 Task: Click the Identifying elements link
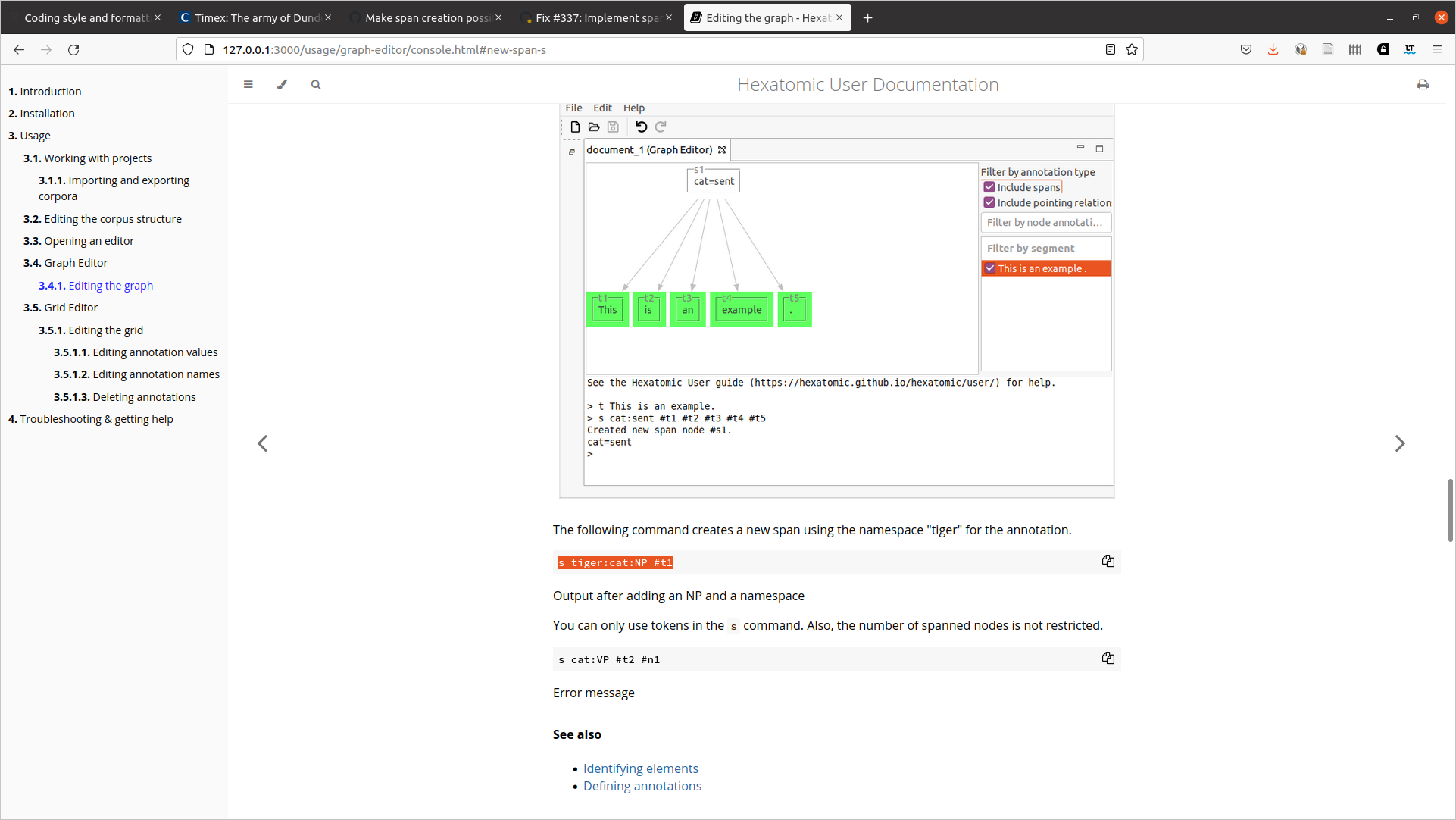[x=640, y=768]
